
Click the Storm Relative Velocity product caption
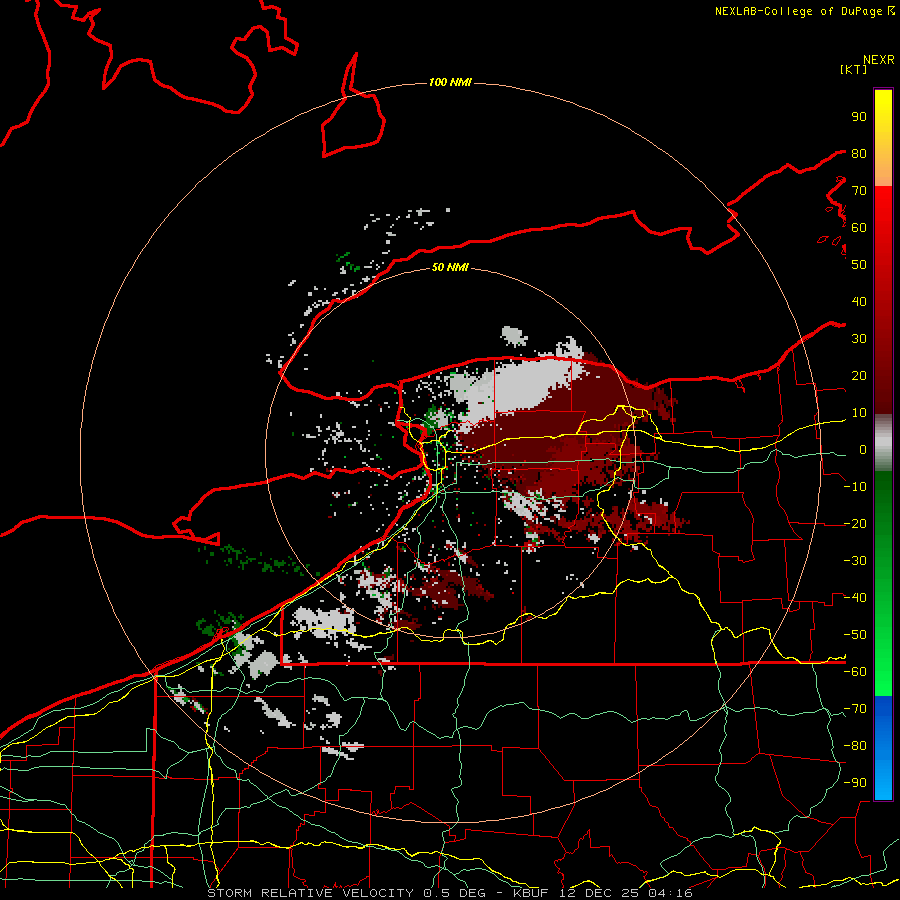pyautogui.click(x=450, y=893)
